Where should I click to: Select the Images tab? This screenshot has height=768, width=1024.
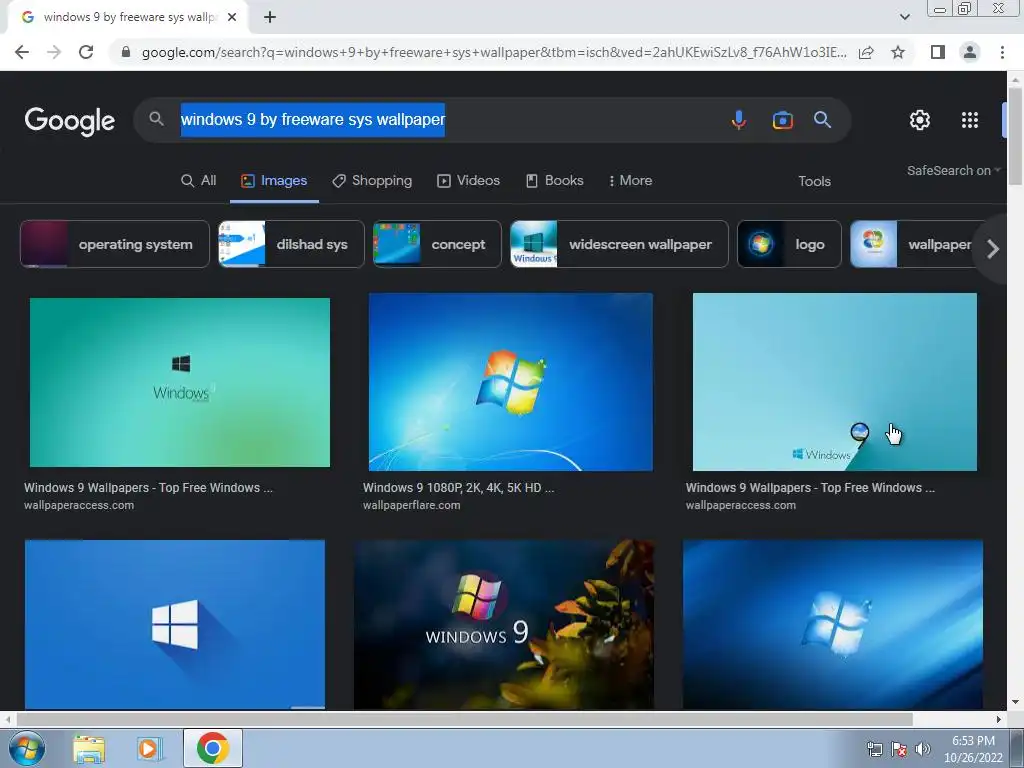click(274, 181)
